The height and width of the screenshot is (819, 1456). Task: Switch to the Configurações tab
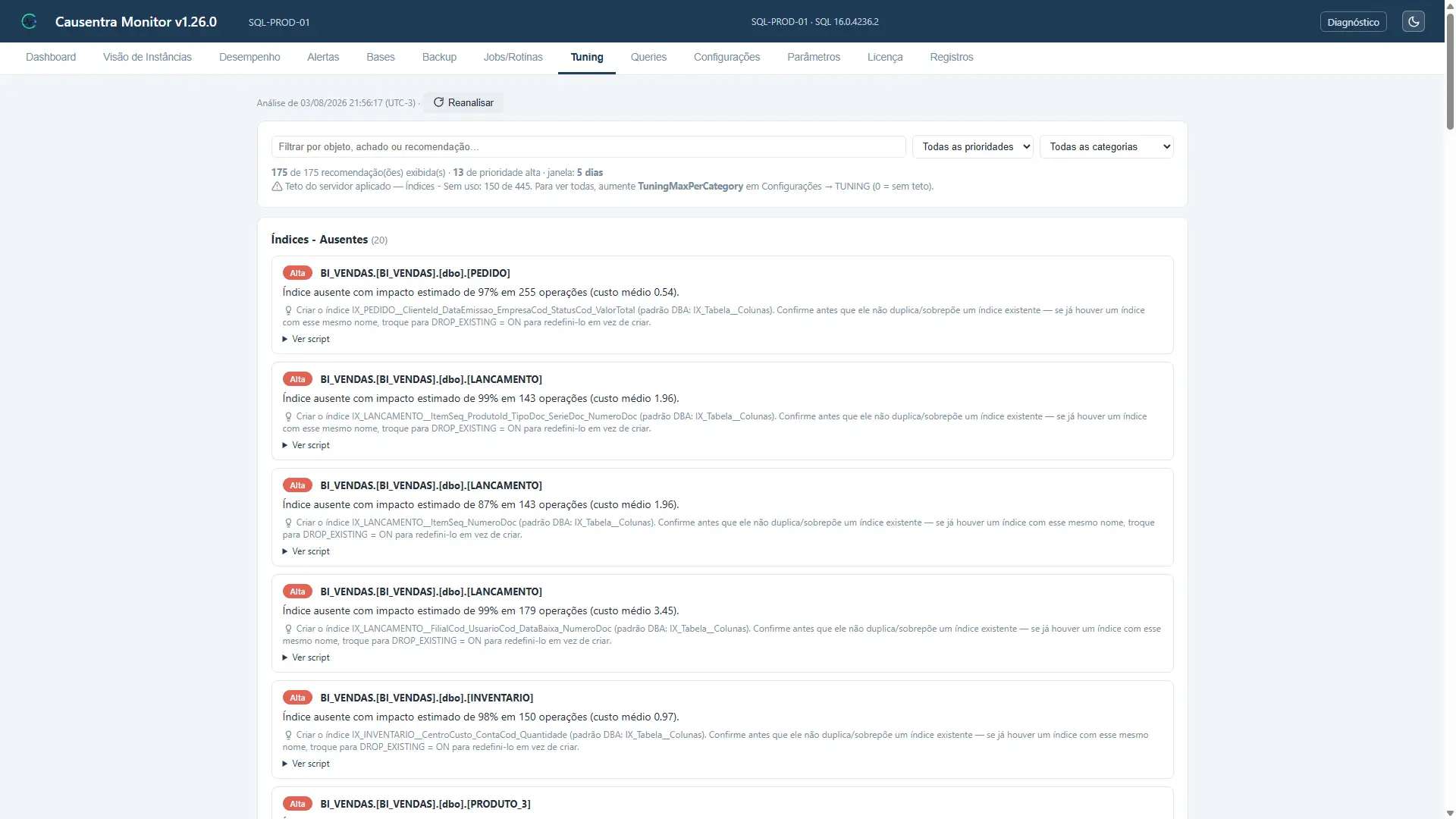[x=726, y=57]
